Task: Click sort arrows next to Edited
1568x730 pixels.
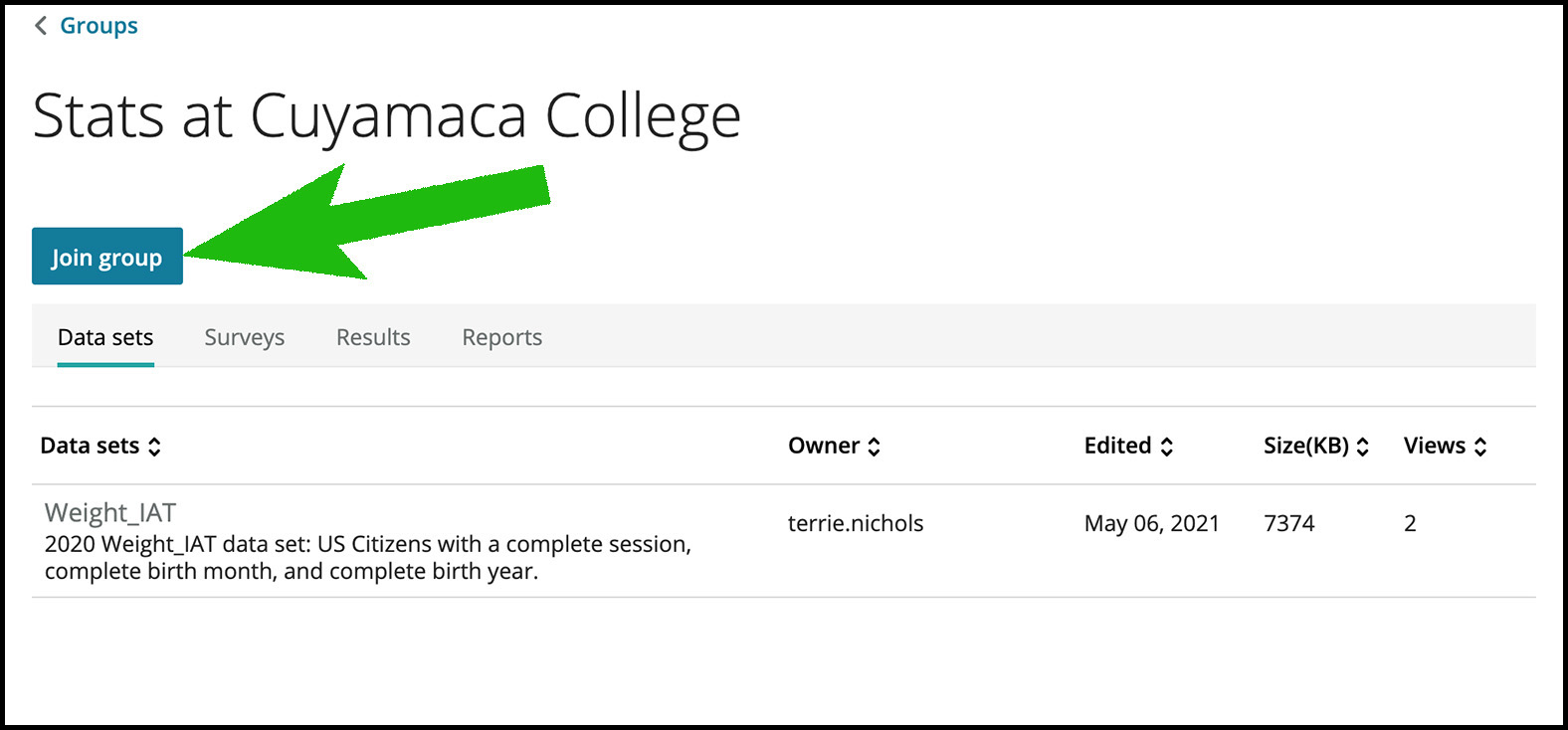Action: coord(1166,447)
